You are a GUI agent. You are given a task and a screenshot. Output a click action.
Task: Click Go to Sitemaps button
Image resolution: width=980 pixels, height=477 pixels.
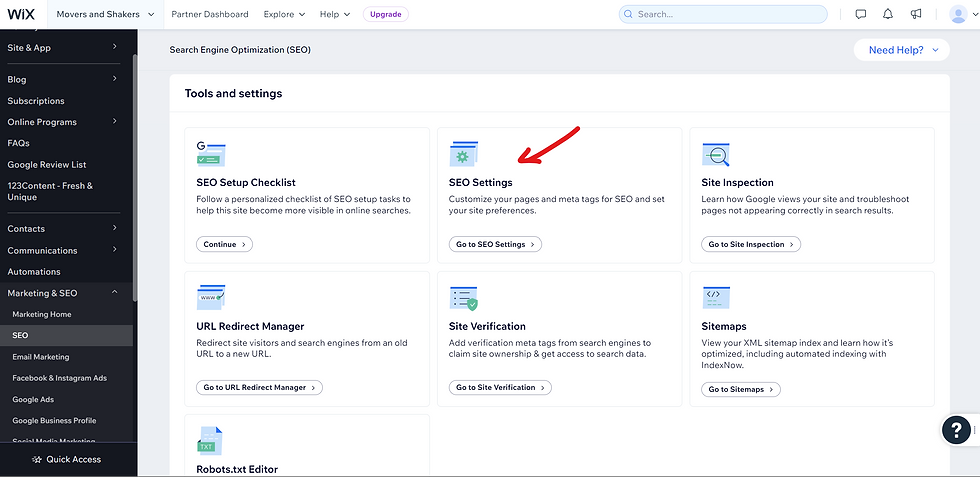click(x=741, y=389)
